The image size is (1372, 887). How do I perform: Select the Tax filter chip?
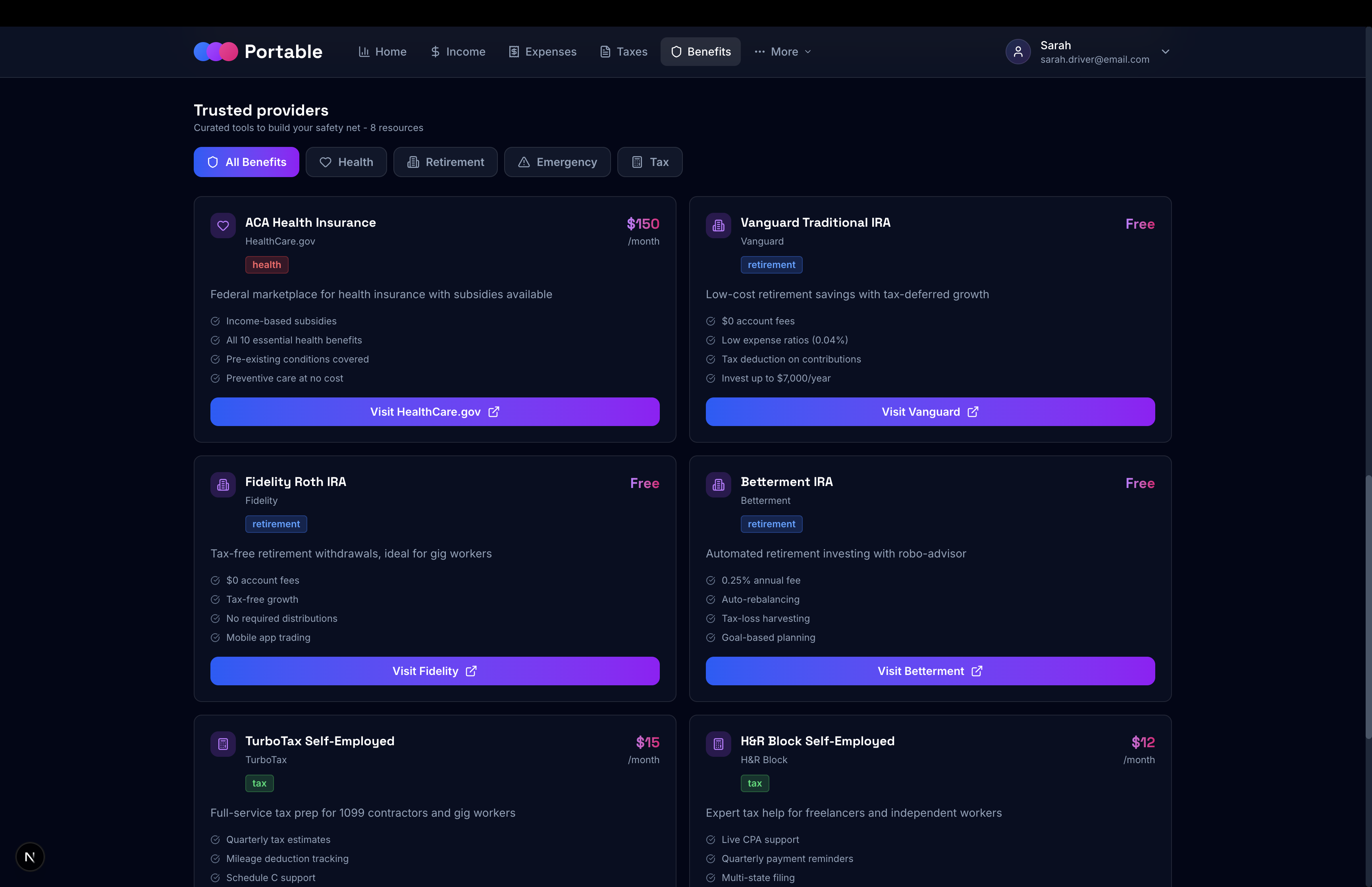(649, 162)
